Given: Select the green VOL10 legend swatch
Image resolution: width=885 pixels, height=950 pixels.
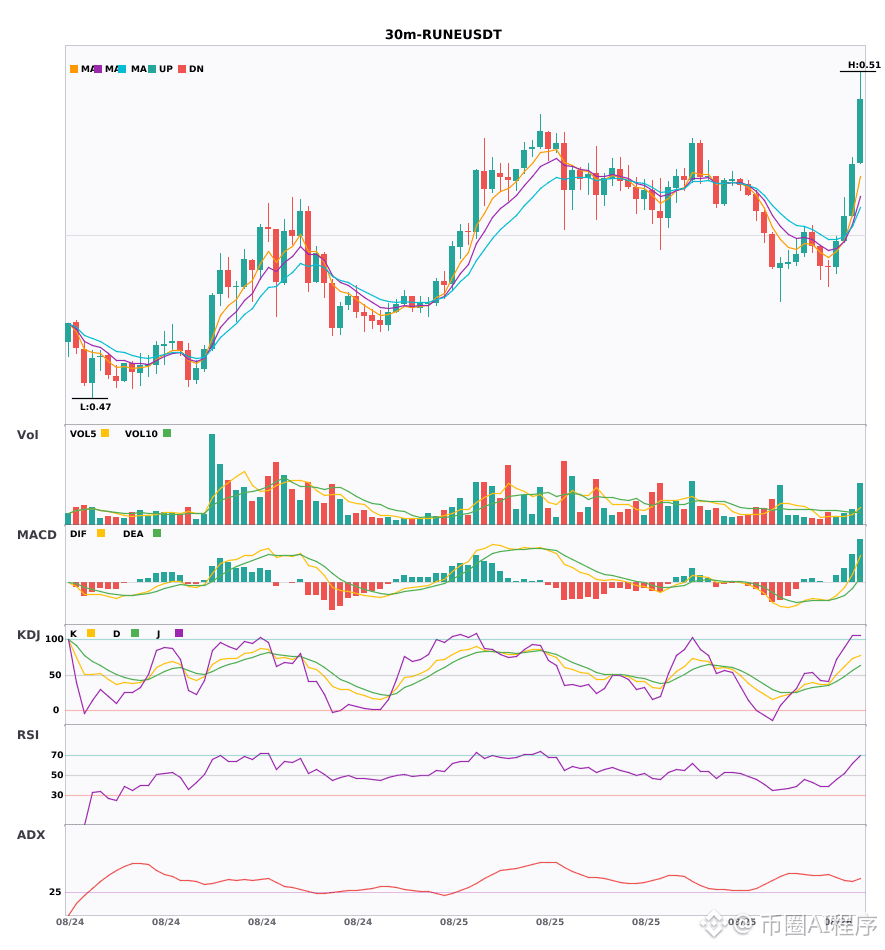Looking at the screenshot, I should pyautogui.click(x=167, y=433).
